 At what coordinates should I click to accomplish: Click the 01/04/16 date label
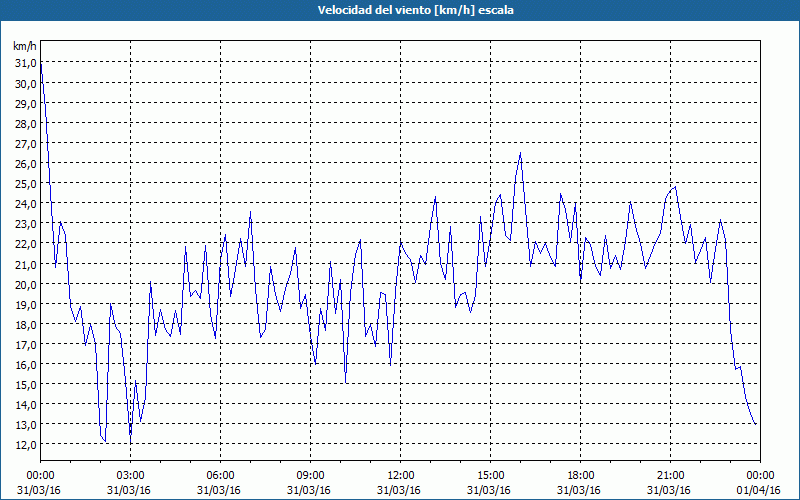[x=759, y=490]
